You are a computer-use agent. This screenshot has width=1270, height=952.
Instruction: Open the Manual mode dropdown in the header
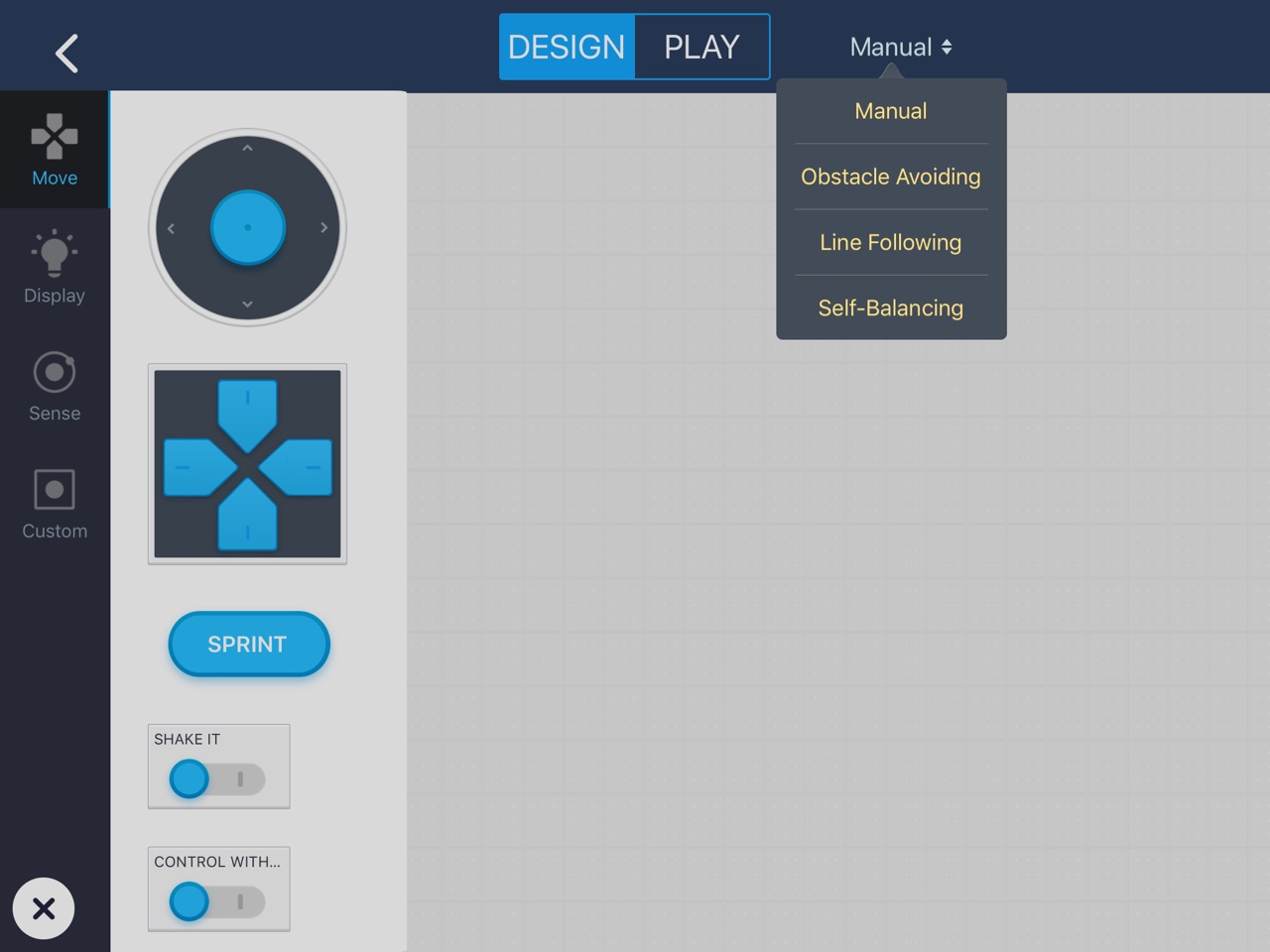pyautogui.click(x=901, y=47)
